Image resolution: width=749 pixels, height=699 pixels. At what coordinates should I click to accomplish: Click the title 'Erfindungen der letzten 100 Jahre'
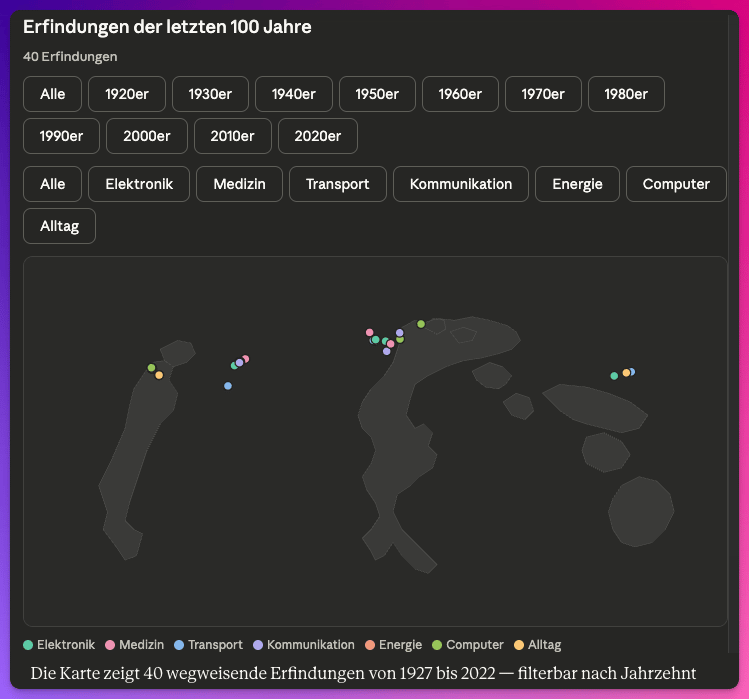[x=167, y=27]
